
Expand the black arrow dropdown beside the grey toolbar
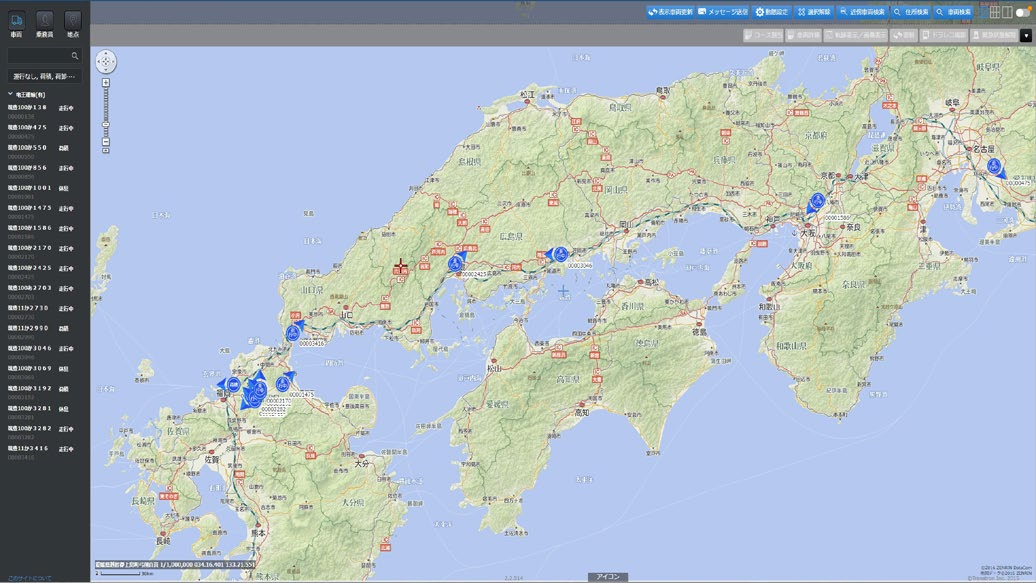(x=1025, y=36)
